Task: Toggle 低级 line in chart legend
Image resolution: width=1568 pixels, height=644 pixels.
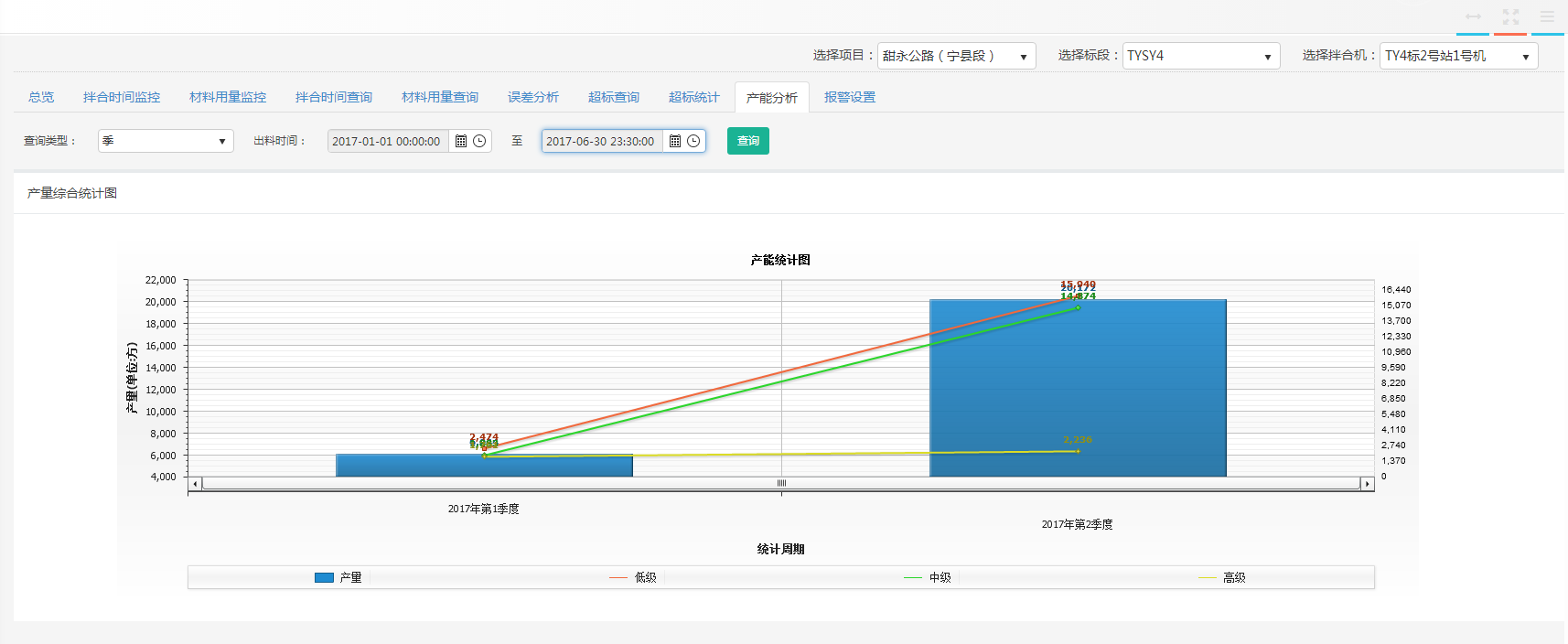Action: [x=633, y=577]
